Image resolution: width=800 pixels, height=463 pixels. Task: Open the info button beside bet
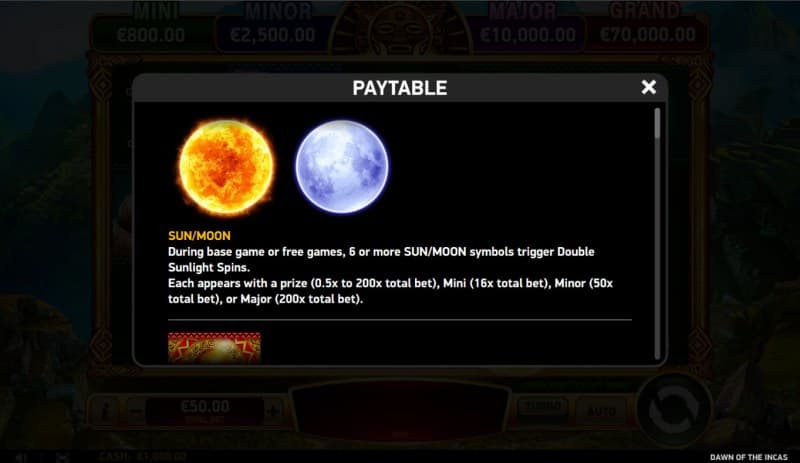[106, 411]
